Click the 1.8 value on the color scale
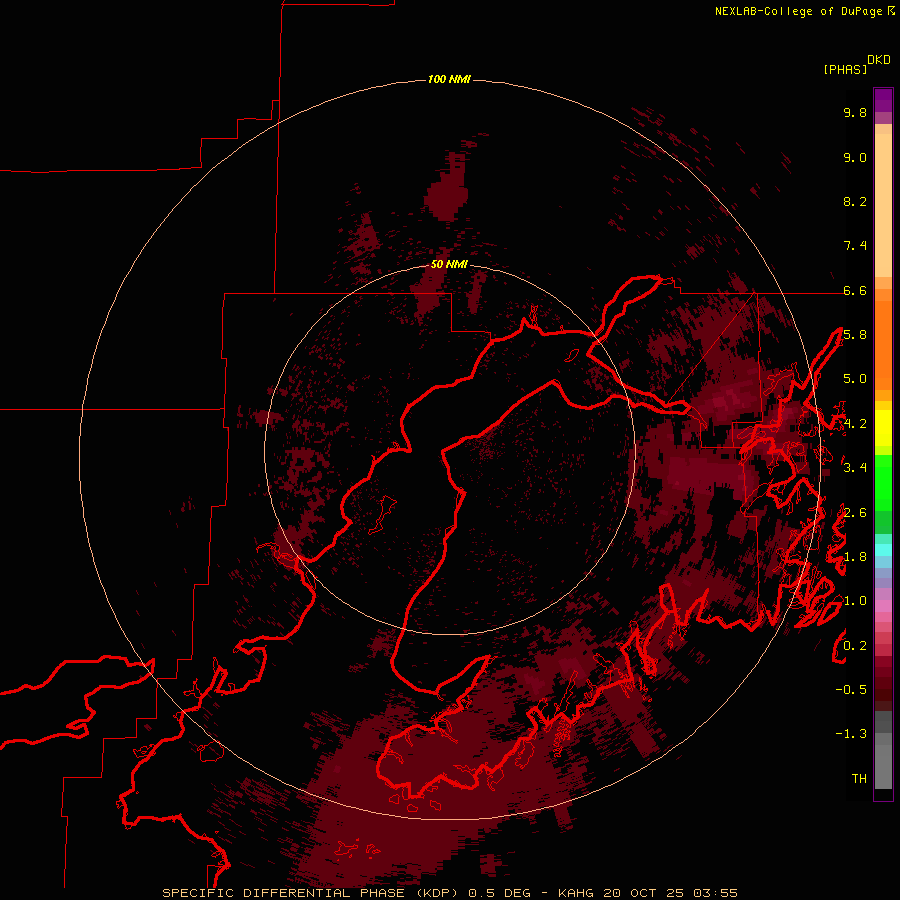 pyautogui.click(x=855, y=557)
